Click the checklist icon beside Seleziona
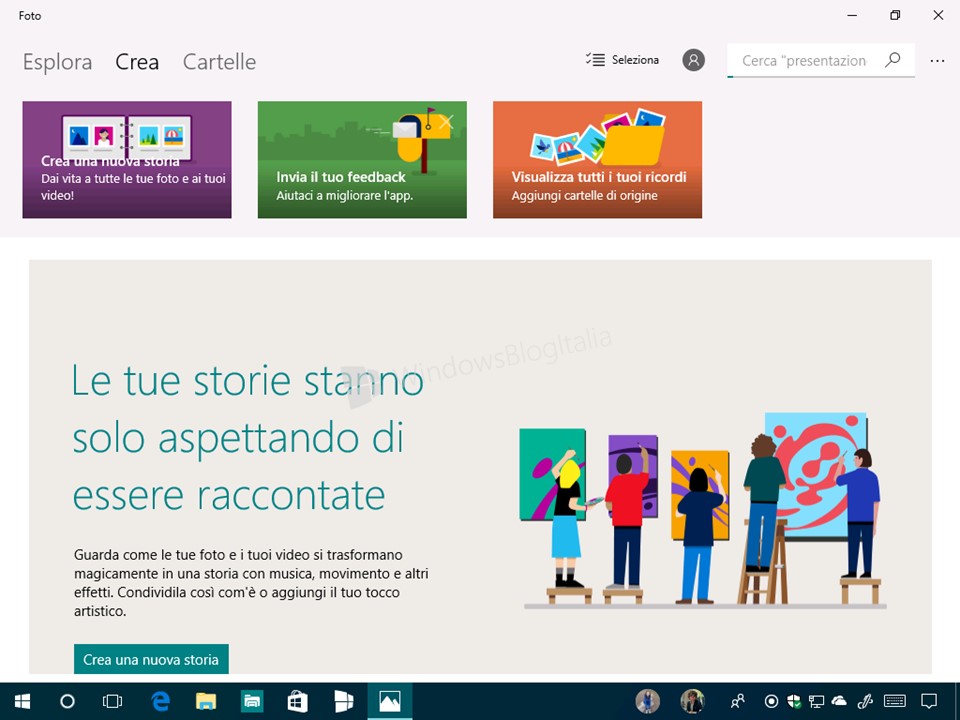This screenshot has height=720, width=960. click(594, 59)
